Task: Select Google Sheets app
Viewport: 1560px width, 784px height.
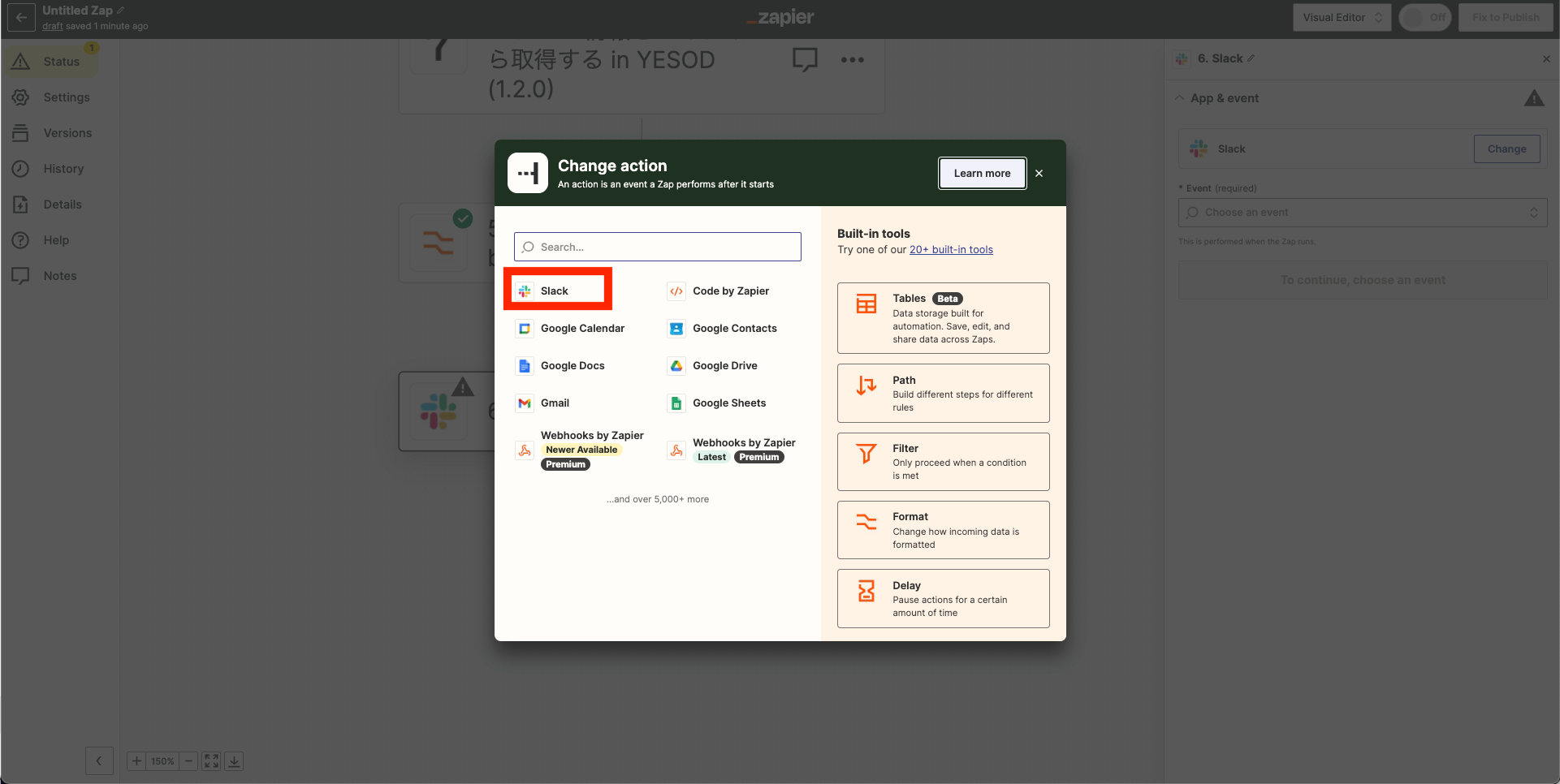Action: [716, 403]
